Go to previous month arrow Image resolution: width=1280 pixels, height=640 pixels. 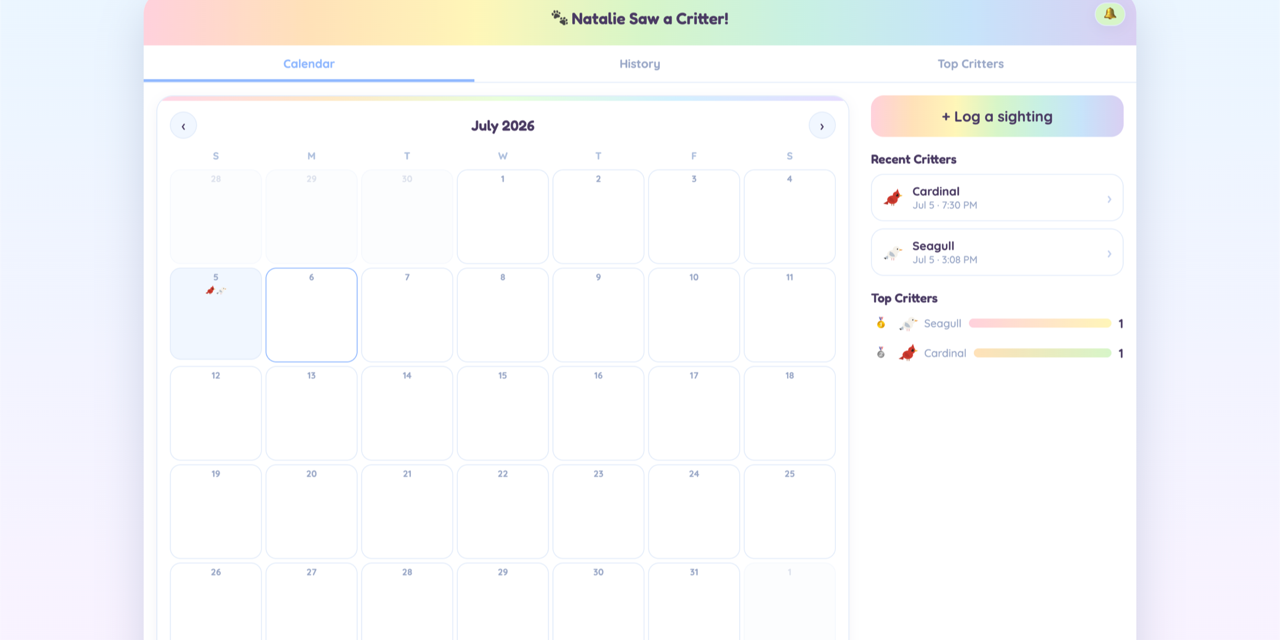183,126
